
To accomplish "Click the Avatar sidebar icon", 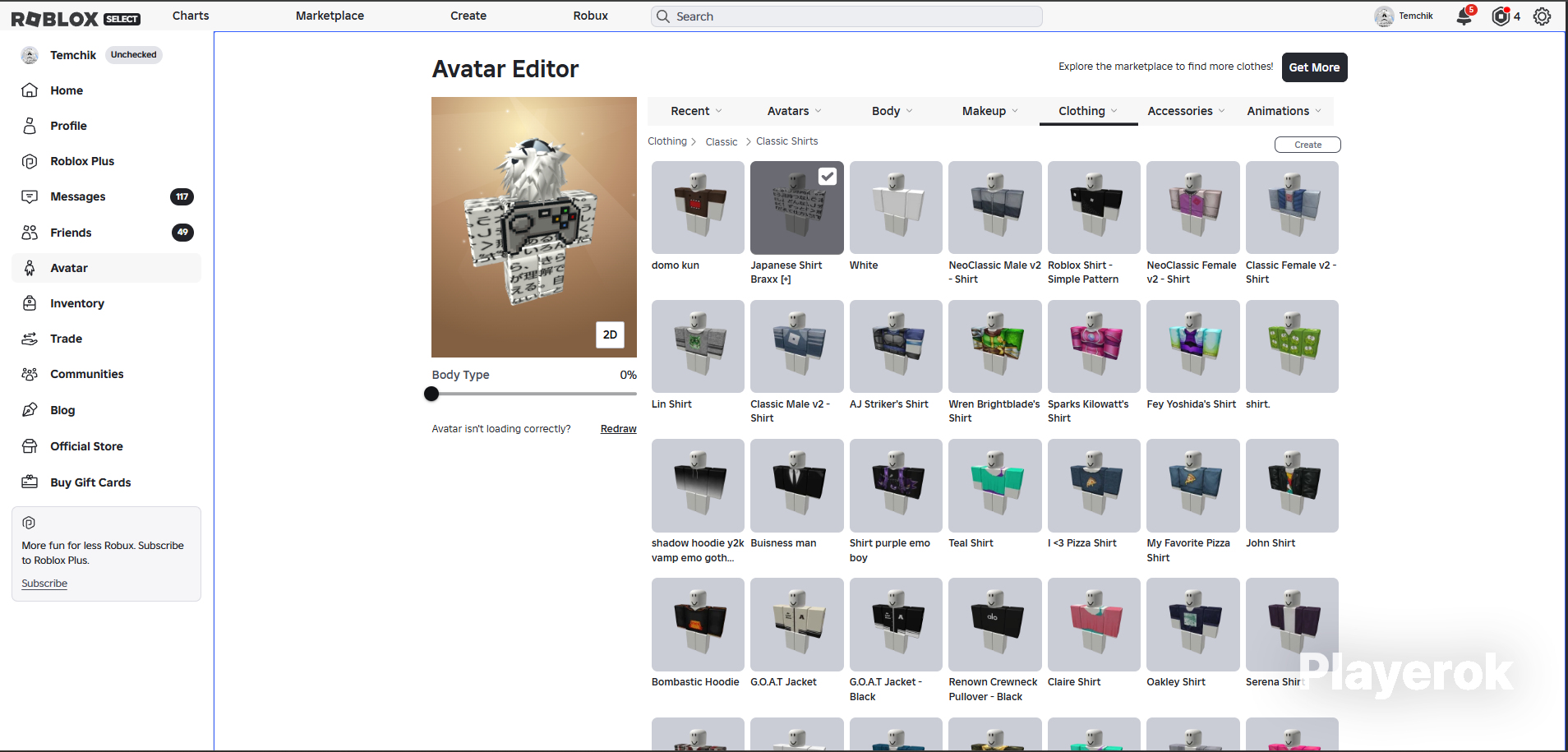I will point(30,268).
